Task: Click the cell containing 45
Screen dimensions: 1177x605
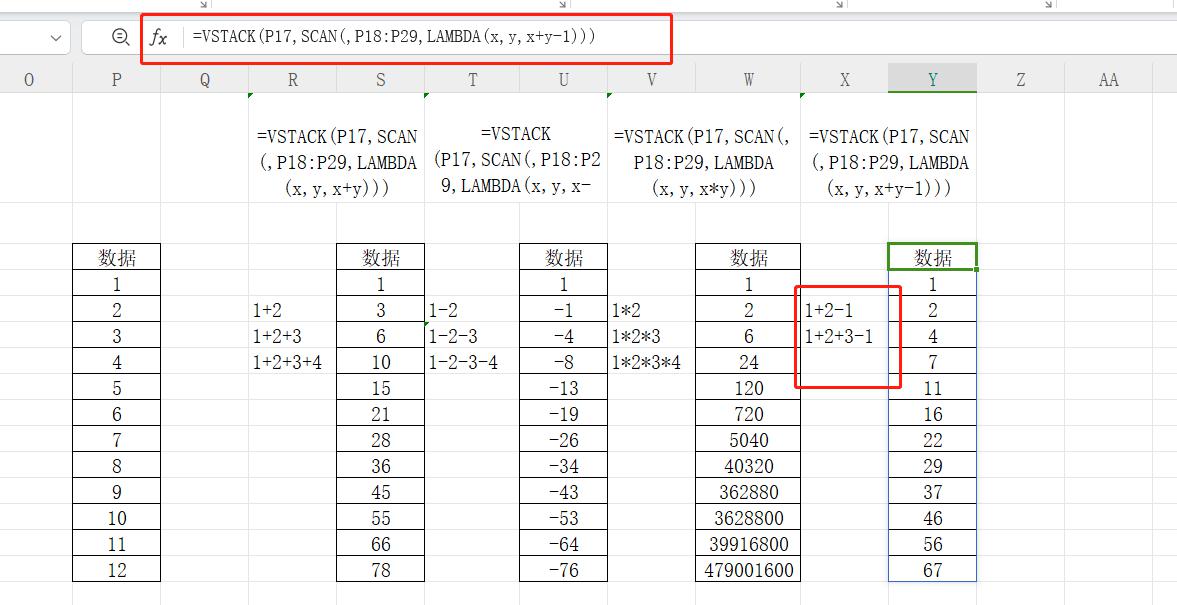Action: pyautogui.click(x=381, y=492)
